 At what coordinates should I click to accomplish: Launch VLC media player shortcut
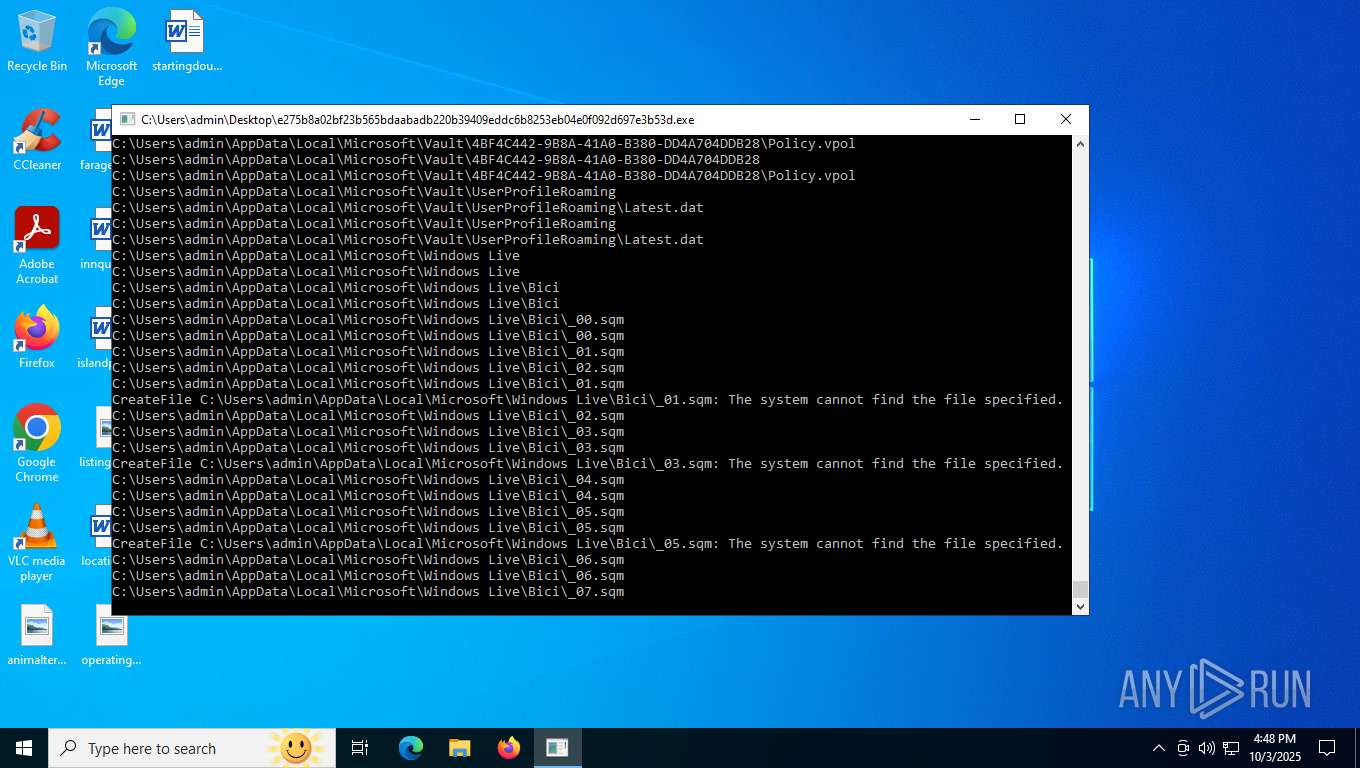pos(37,543)
